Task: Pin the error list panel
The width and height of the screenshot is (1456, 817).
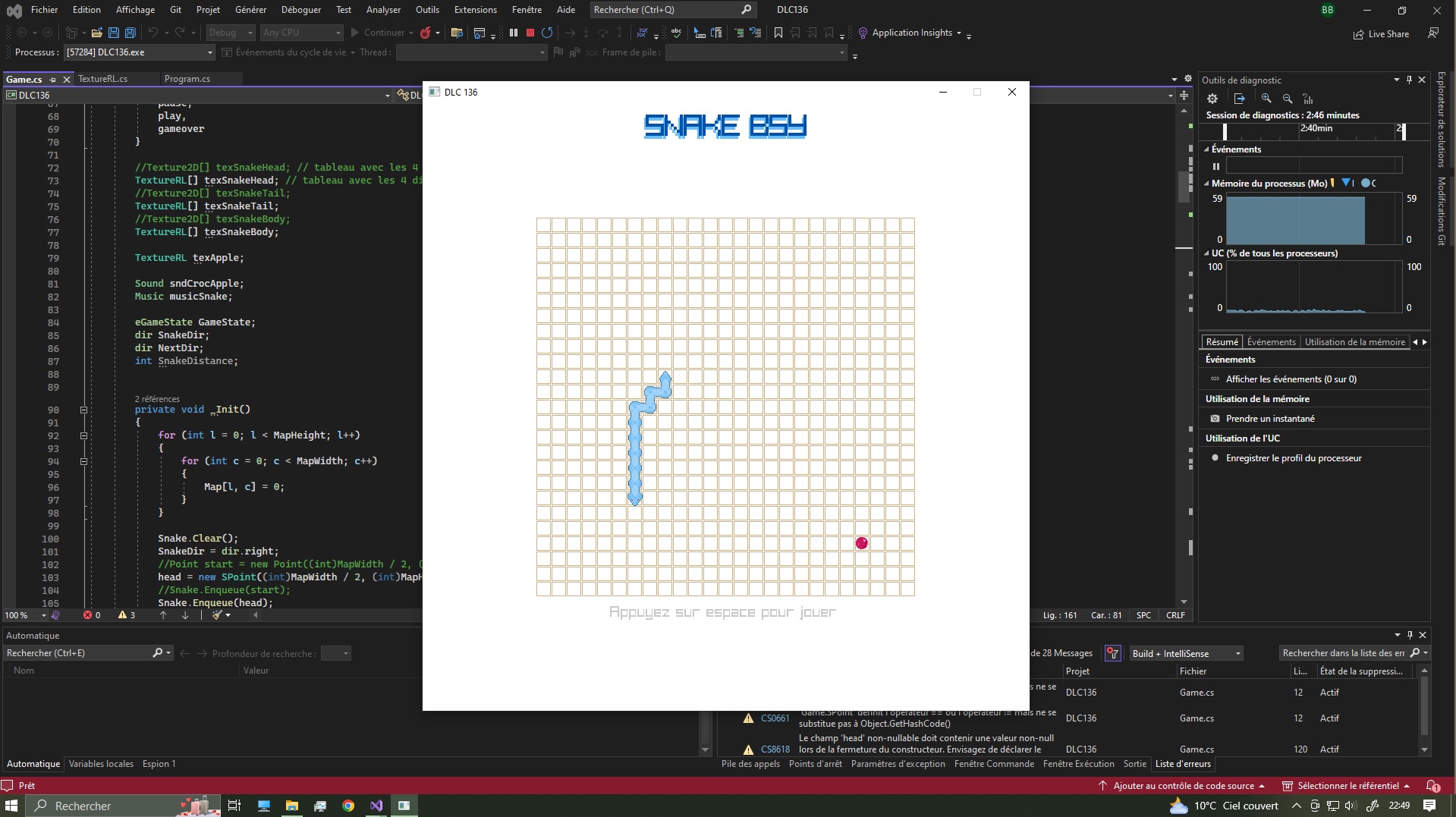Action: tap(1410, 635)
